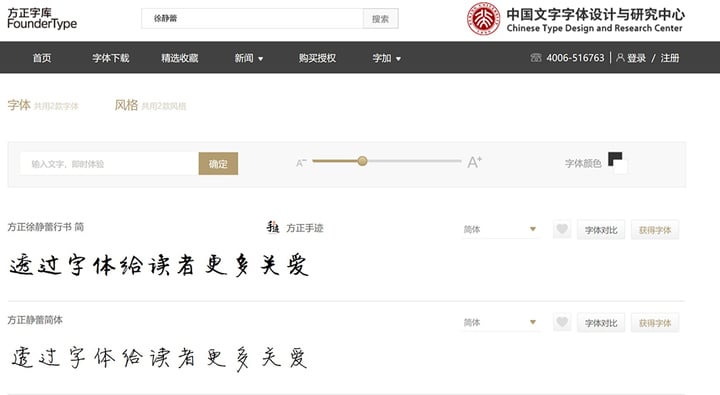Open 购买授权 in navigation bar
Screen dimensions: 720x395
coord(317,58)
